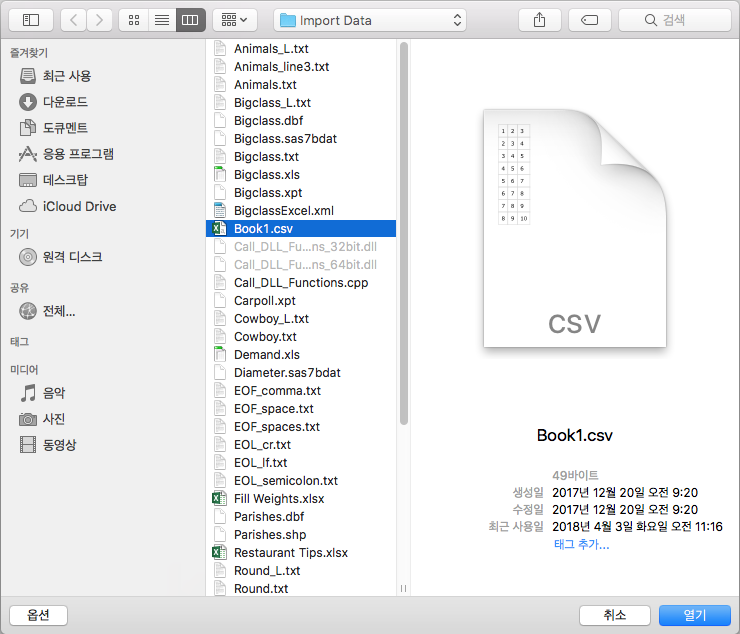Select file Call_DLL_Functions.cpp
This screenshot has width=740, height=634.
coord(301,282)
